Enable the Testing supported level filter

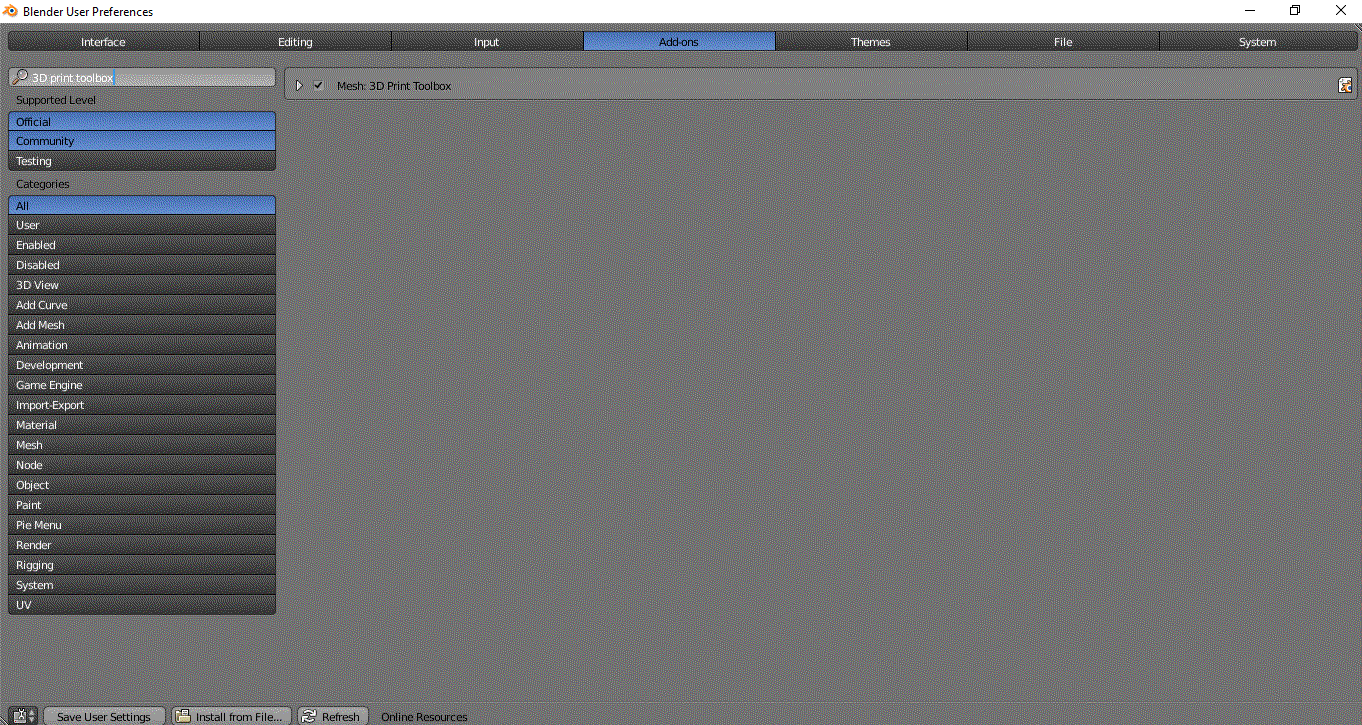[142, 161]
